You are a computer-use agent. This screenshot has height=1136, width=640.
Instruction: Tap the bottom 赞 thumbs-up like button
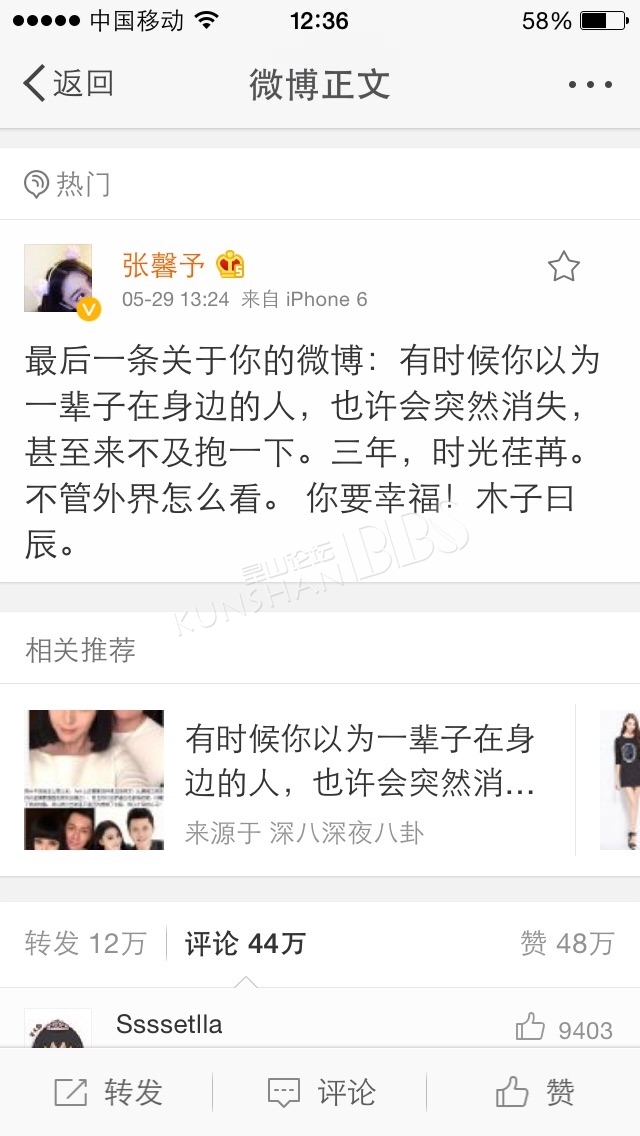[535, 1092]
